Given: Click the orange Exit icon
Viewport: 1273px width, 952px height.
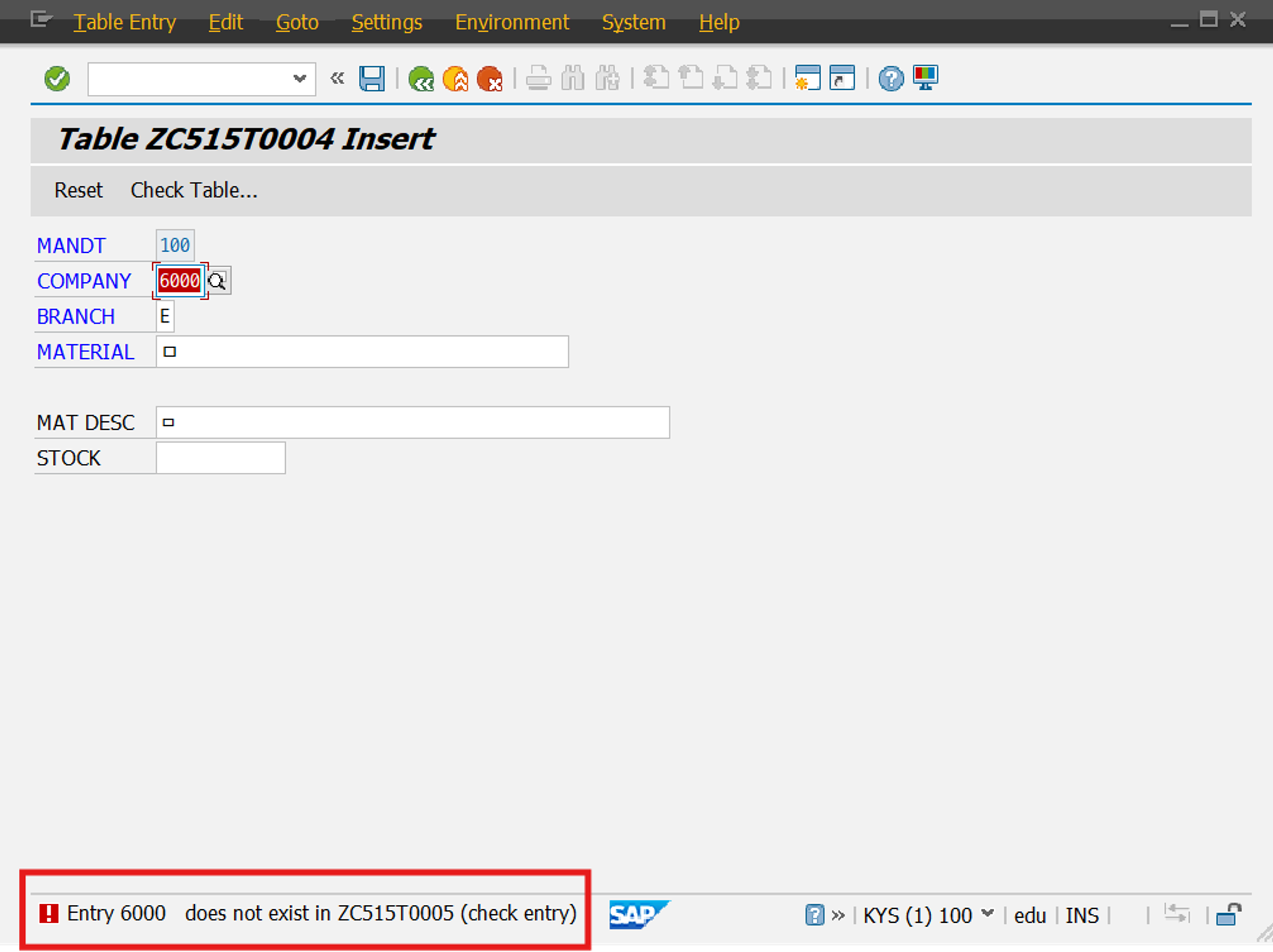Looking at the screenshot, I should click(x=456, y=79).
